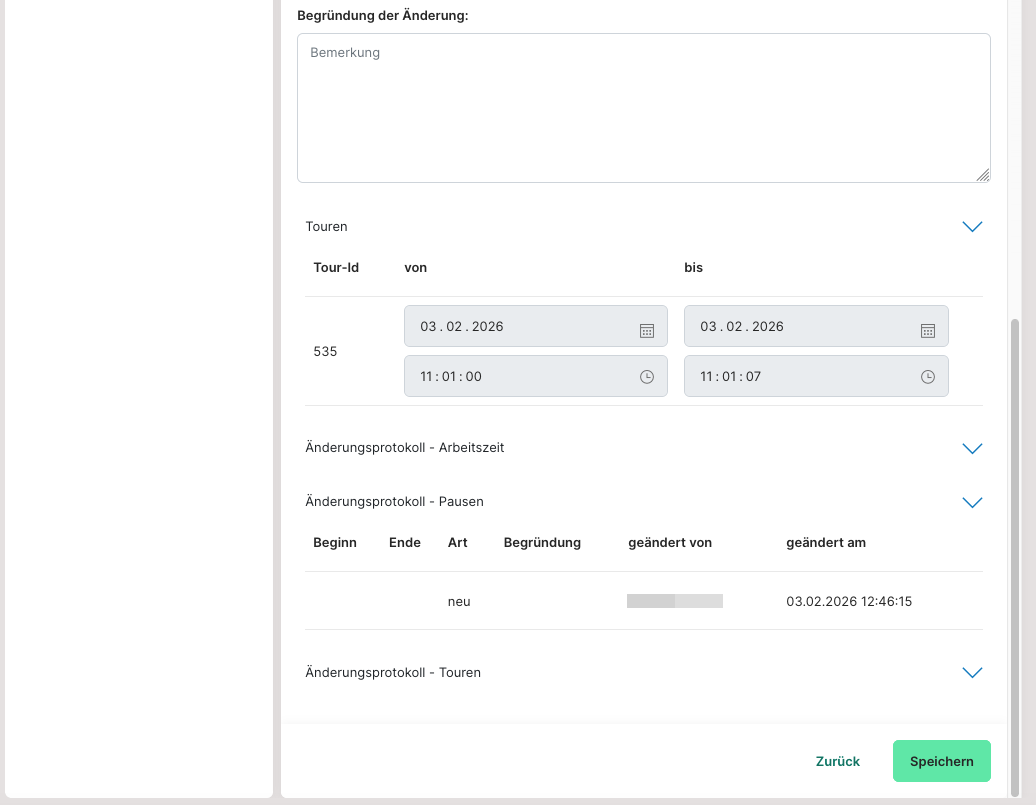The image size is (1036, 805).
Task: Open the clock picker in the bis time field
Action: coord(927,377)
